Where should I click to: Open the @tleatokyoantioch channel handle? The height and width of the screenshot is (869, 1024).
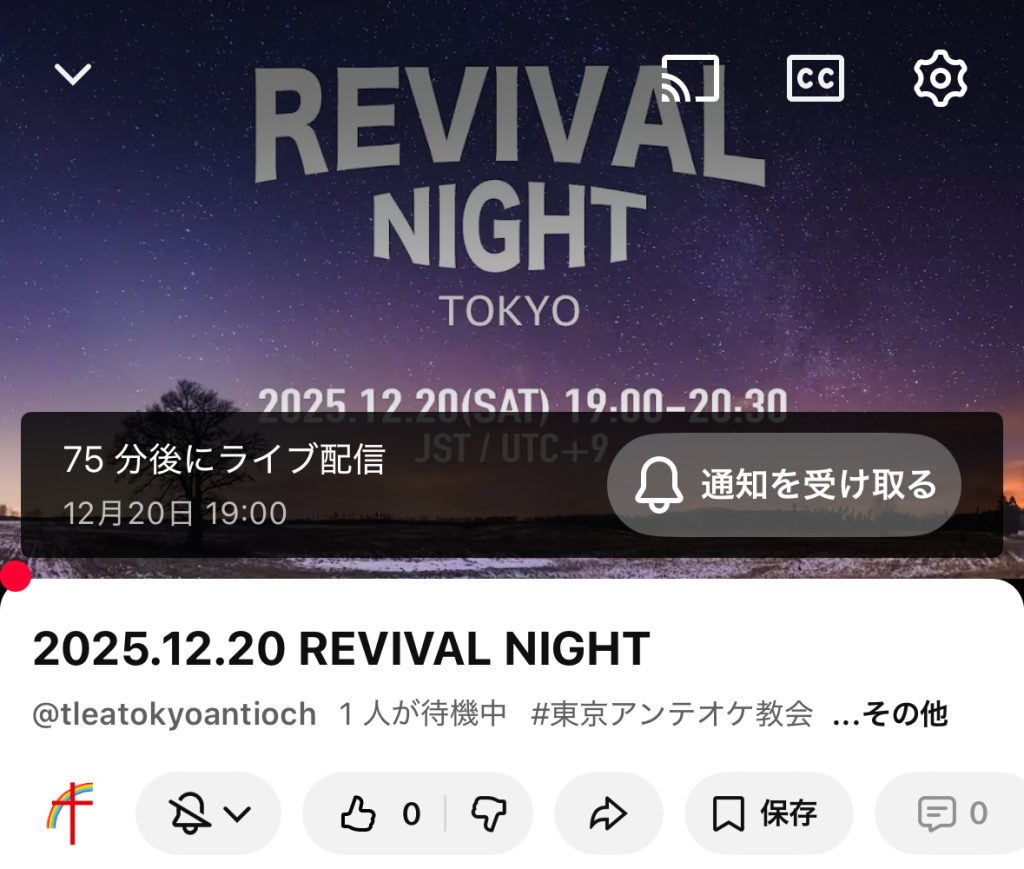click(x=174, y=714)
